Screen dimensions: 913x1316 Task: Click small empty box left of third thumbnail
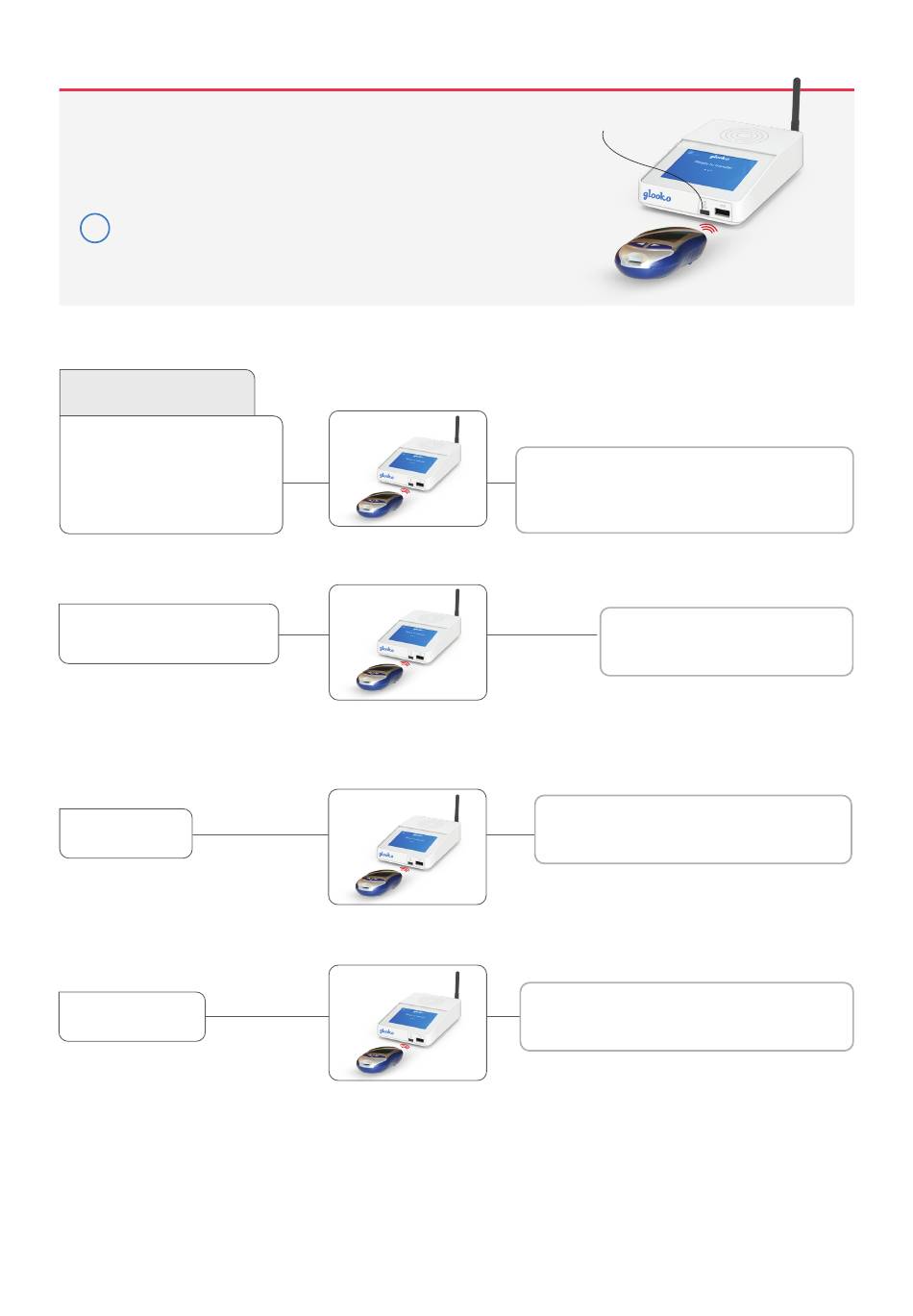pyautogui.click(x=126, y=833)
